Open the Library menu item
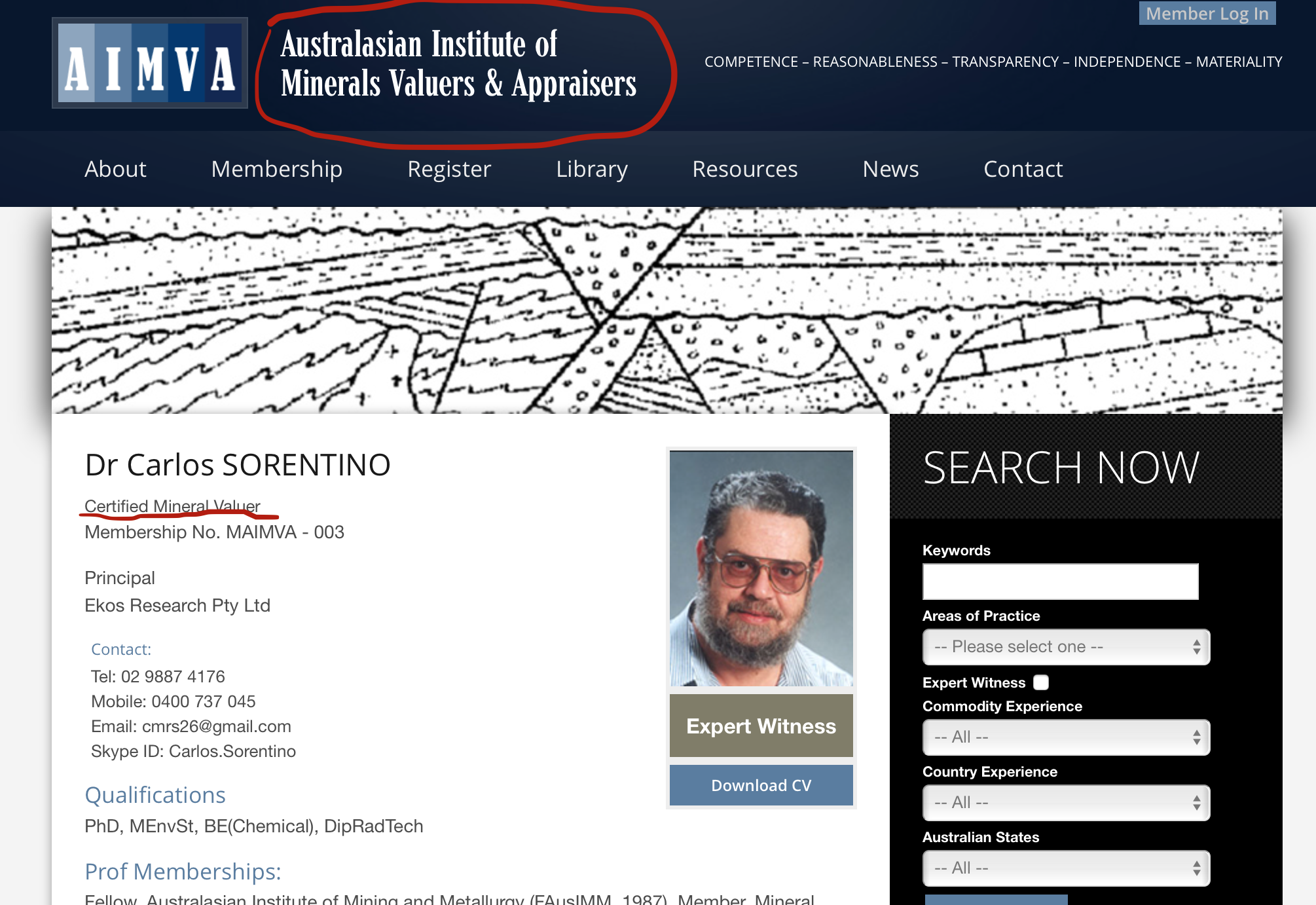This screenshot has height=905, width=1316. (592, 169)
